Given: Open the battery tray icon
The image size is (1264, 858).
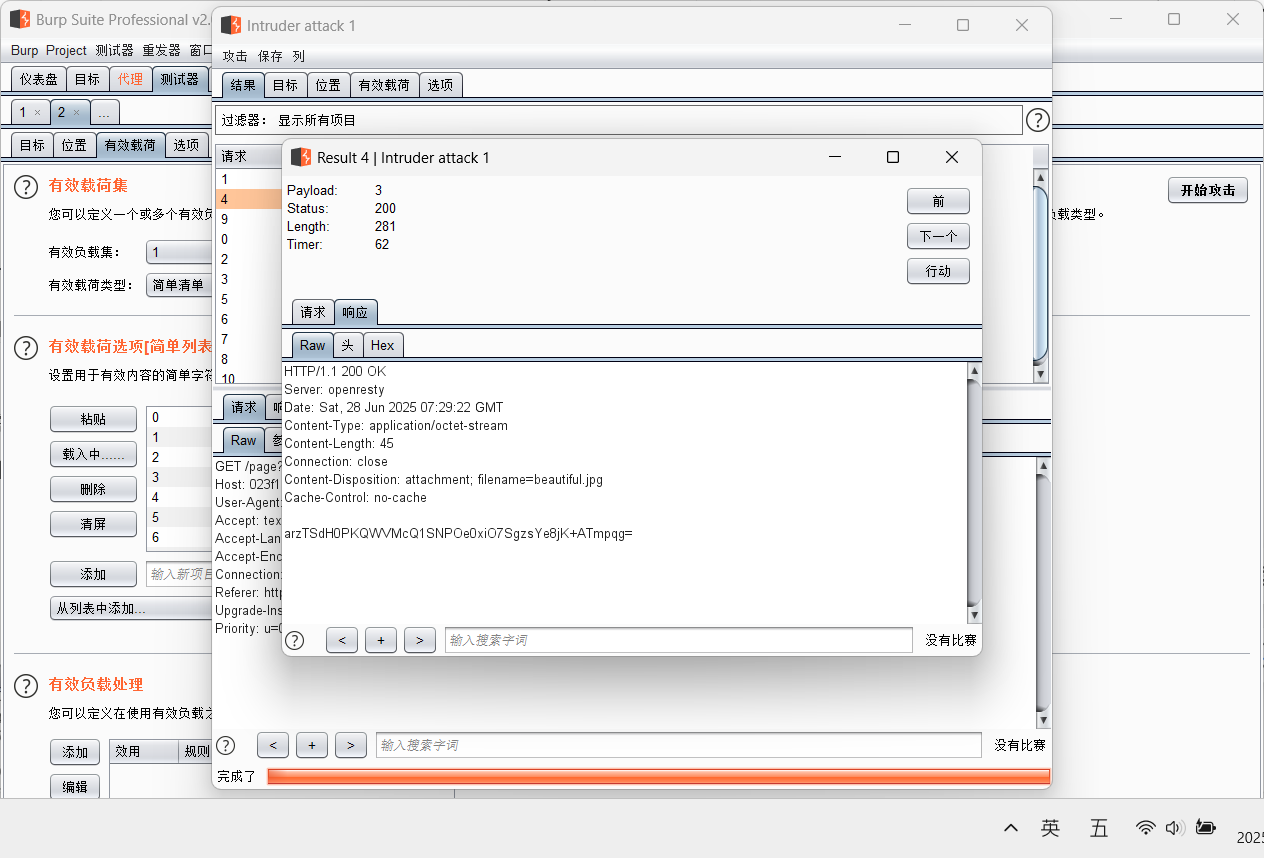Looking at the screenshot, I should point(1206,828).
